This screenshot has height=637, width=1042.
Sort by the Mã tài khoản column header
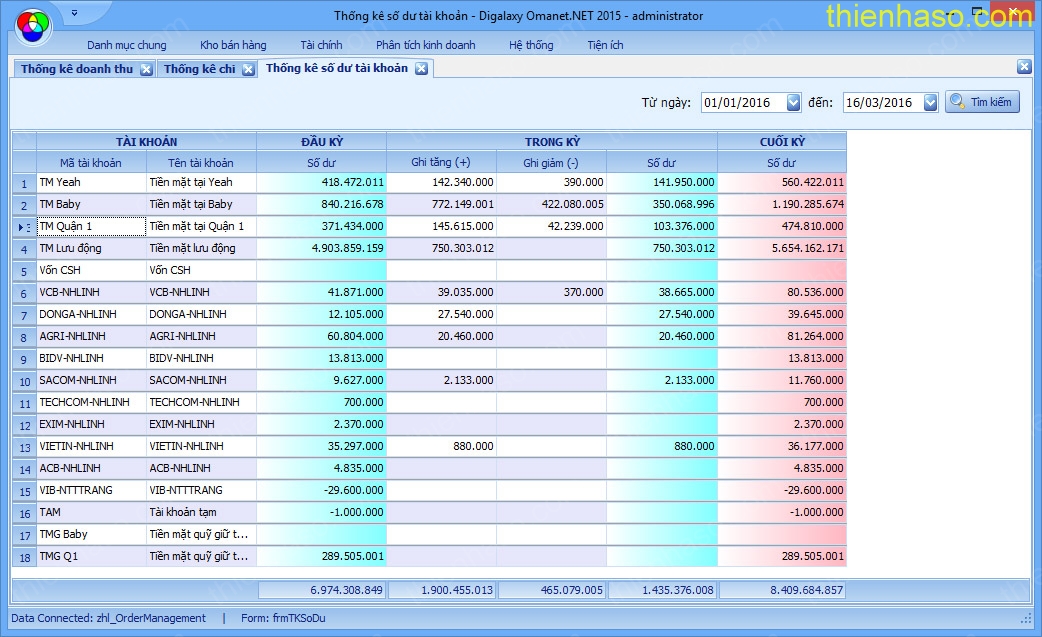tap(91, 162)
